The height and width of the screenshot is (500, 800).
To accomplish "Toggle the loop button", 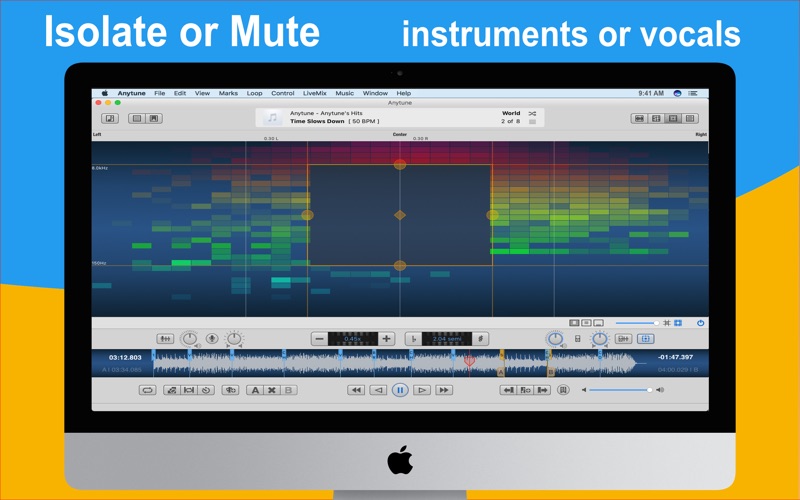I will tap(147, 390).
